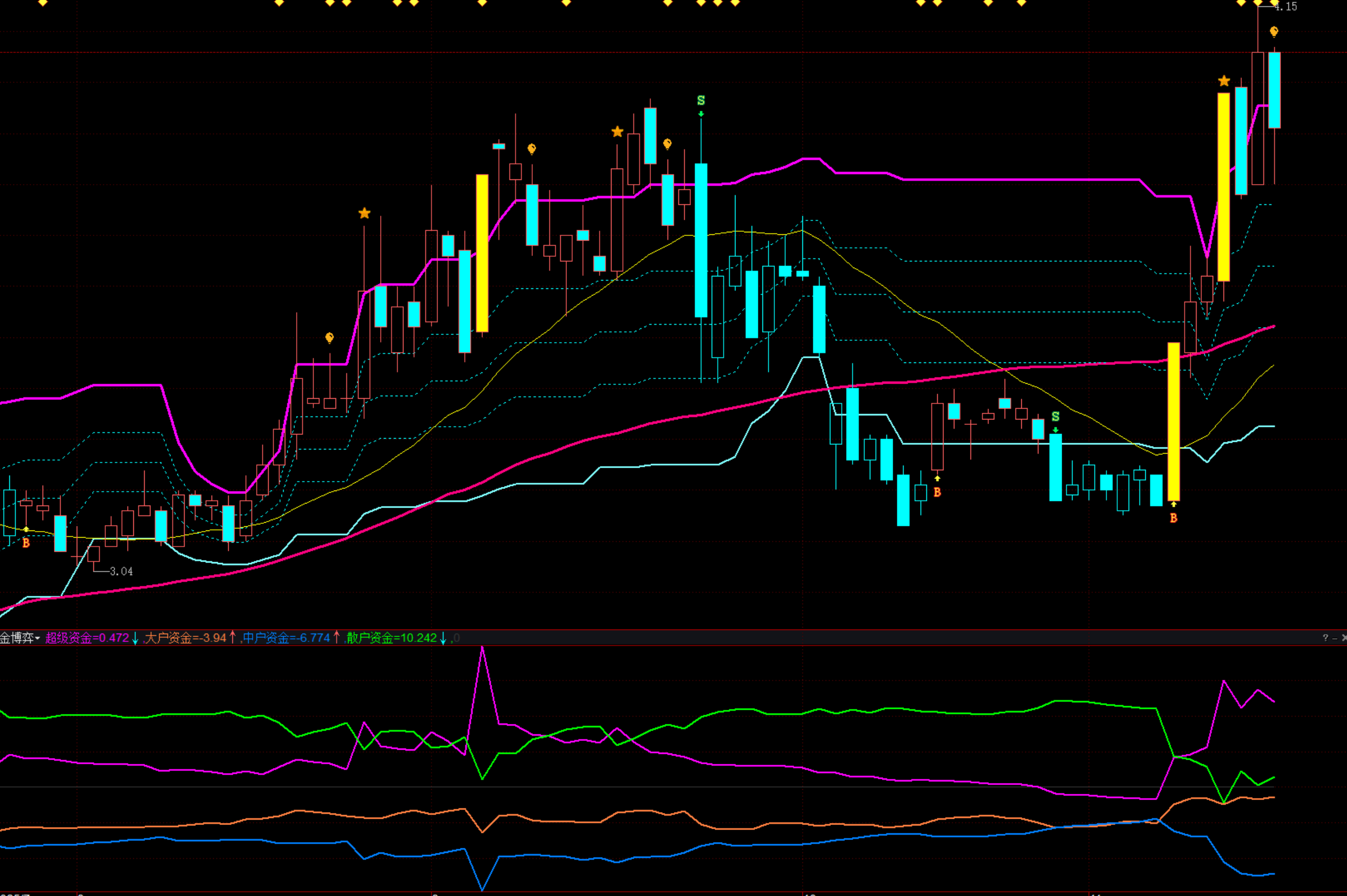This screenshot has height=896, width=1347.
Task: Click the first yellow diamond marker at top left
Action: point(43,3)
